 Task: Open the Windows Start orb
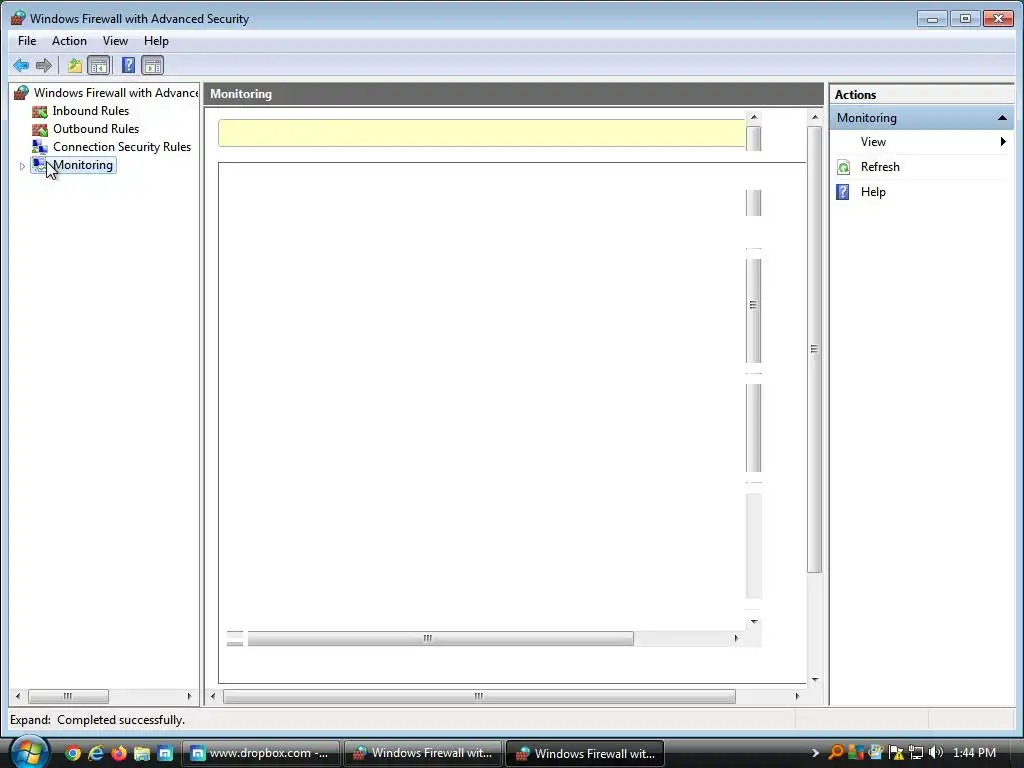pos(29,752)
